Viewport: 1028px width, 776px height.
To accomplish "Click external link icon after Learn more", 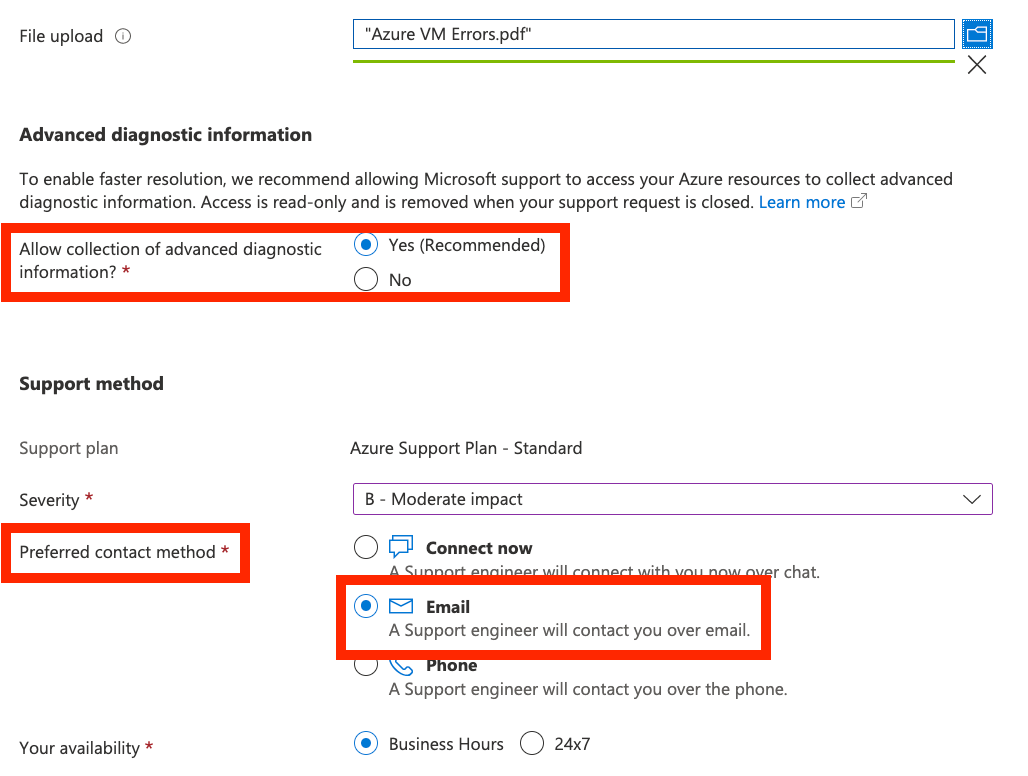I will [858, 202].
